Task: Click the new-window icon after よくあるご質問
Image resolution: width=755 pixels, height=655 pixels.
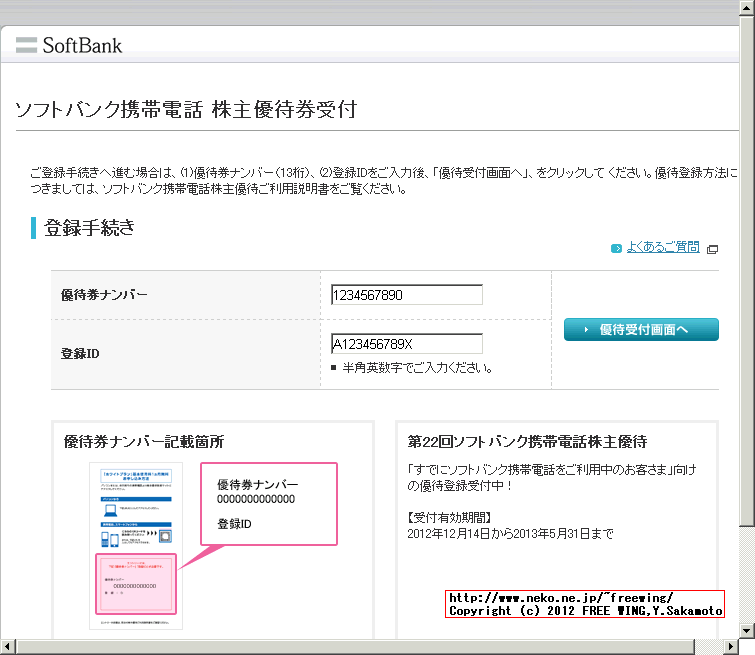Action: click(x=712, y=249)
